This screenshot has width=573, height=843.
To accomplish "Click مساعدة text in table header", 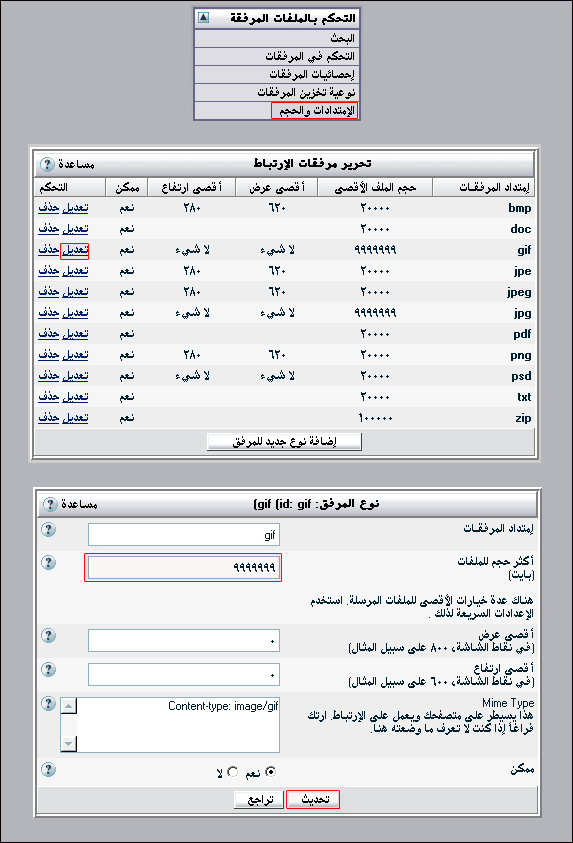I will pyautogui.click(x=76, y=164).
